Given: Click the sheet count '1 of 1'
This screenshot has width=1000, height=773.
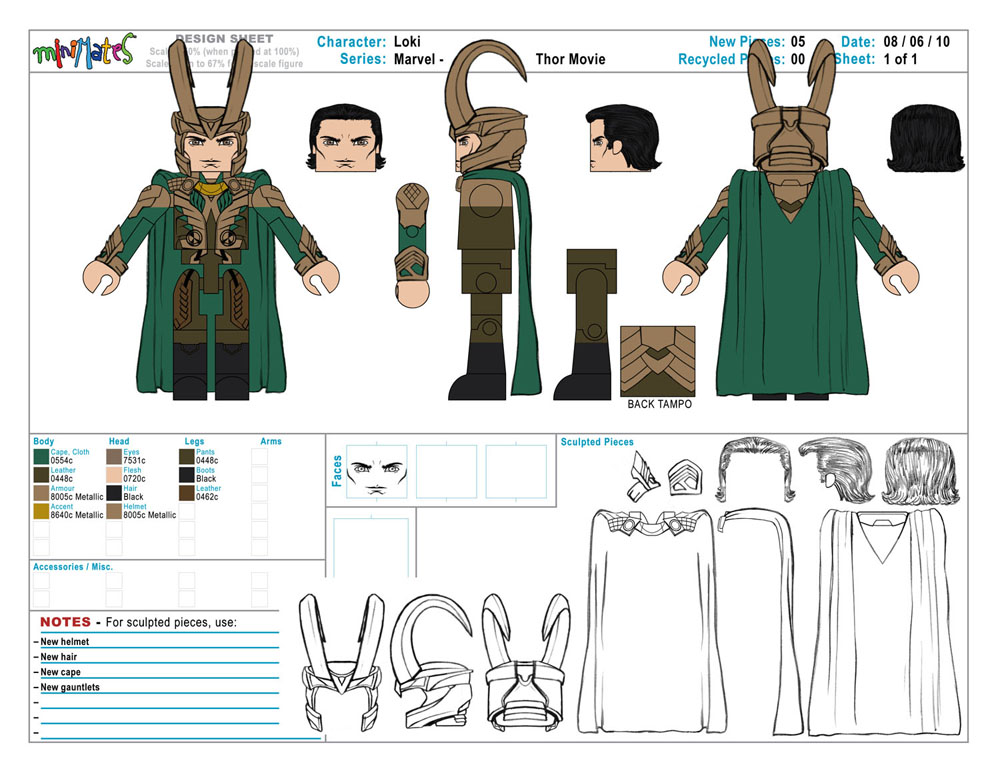Looking at the screenshot, I should [x=901, y=59].
